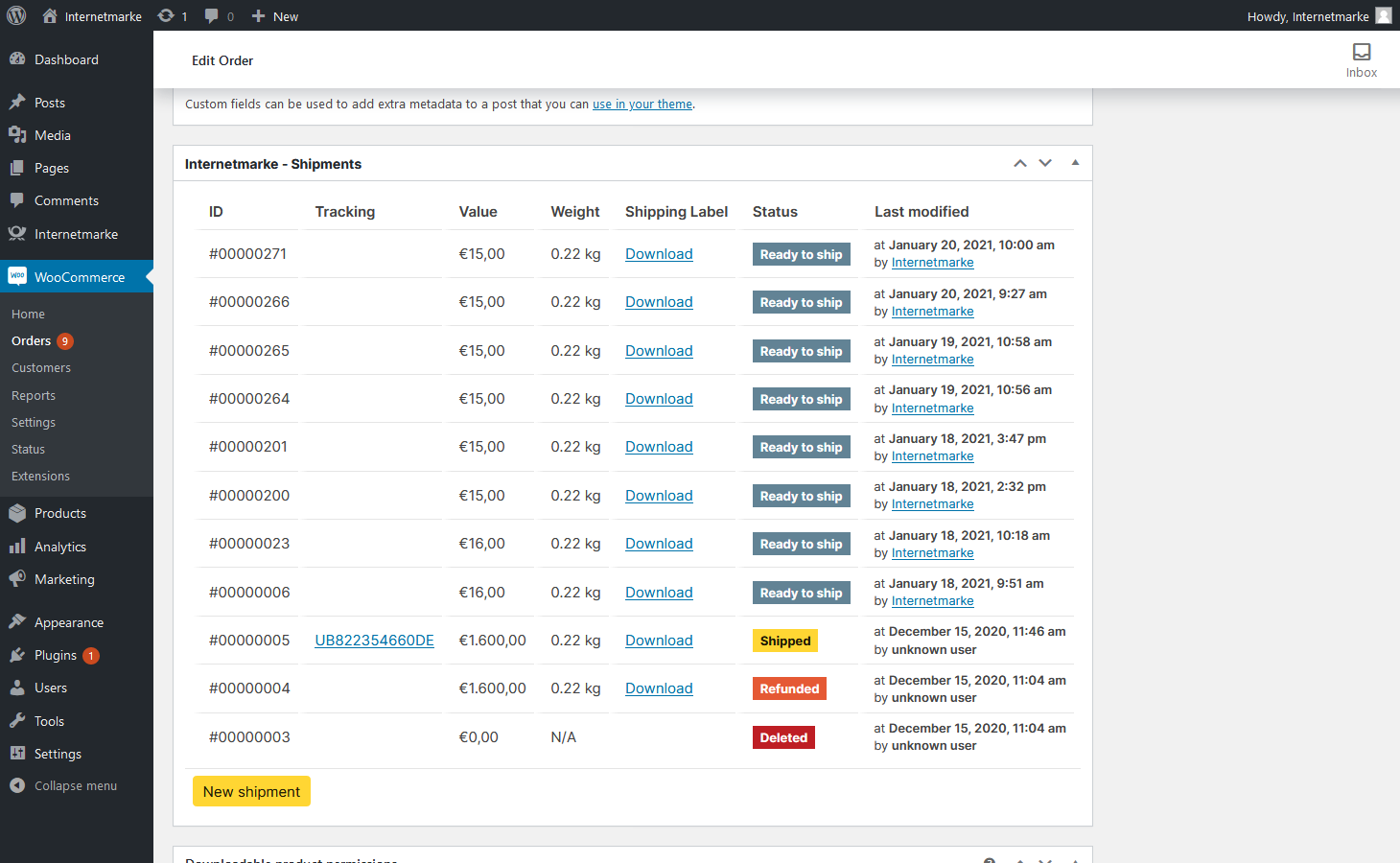
Task: Click the Marketing megaphone icon
Action: click(x=17, y=579)
